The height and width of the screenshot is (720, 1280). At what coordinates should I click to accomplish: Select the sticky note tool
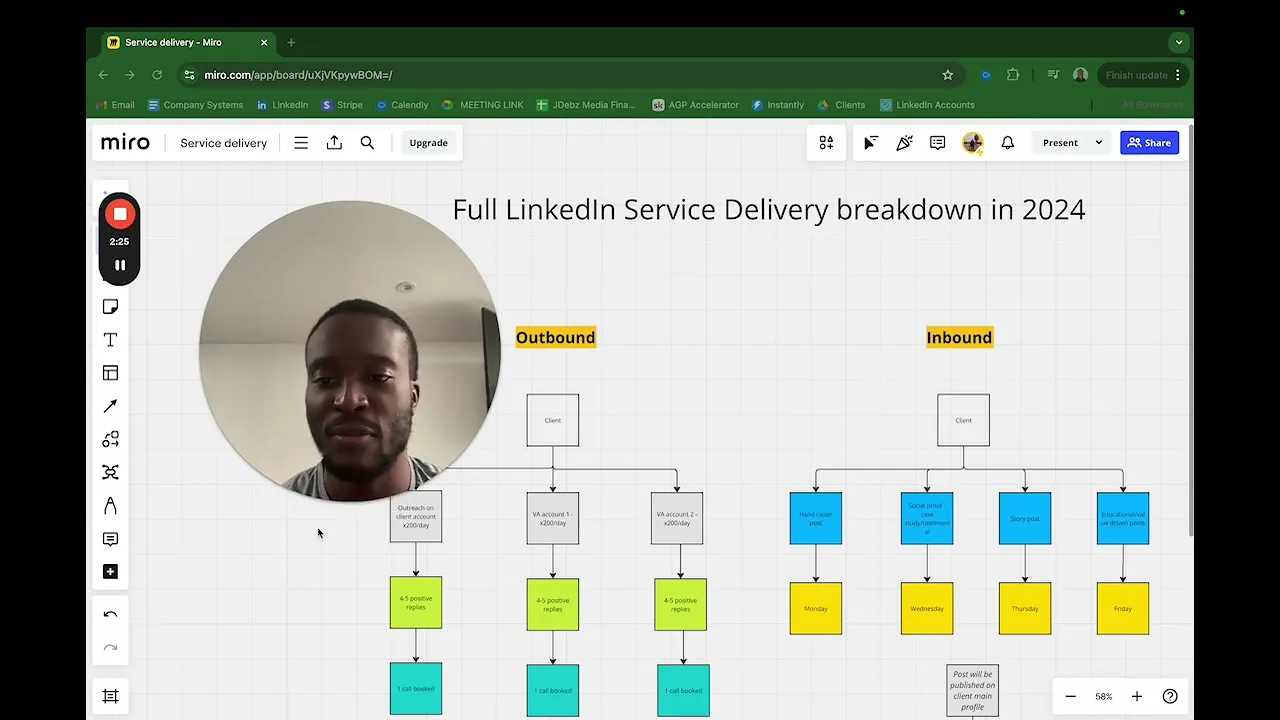click(110, 307)
